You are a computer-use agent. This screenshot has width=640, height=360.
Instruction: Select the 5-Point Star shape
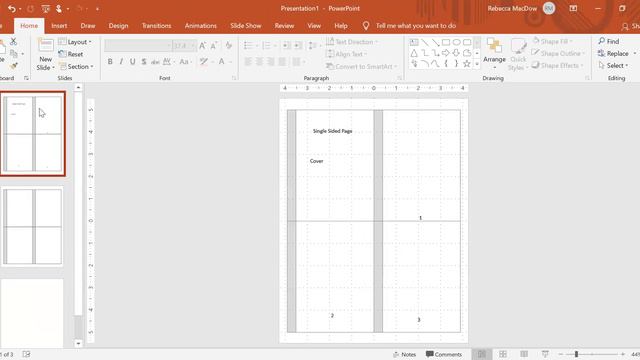467,64
